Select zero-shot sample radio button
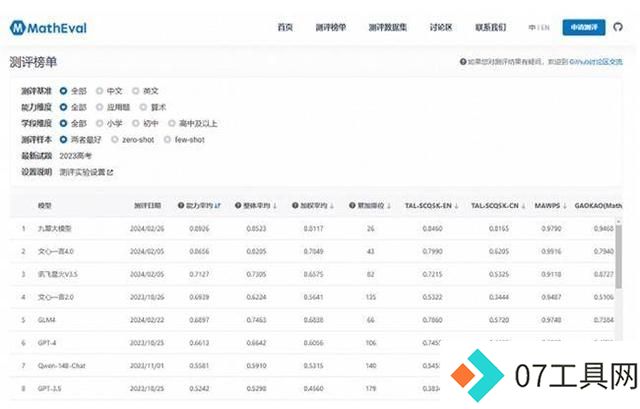Image resolution: width=640 pixels, height=409 pixels. (x=115, y=140)
